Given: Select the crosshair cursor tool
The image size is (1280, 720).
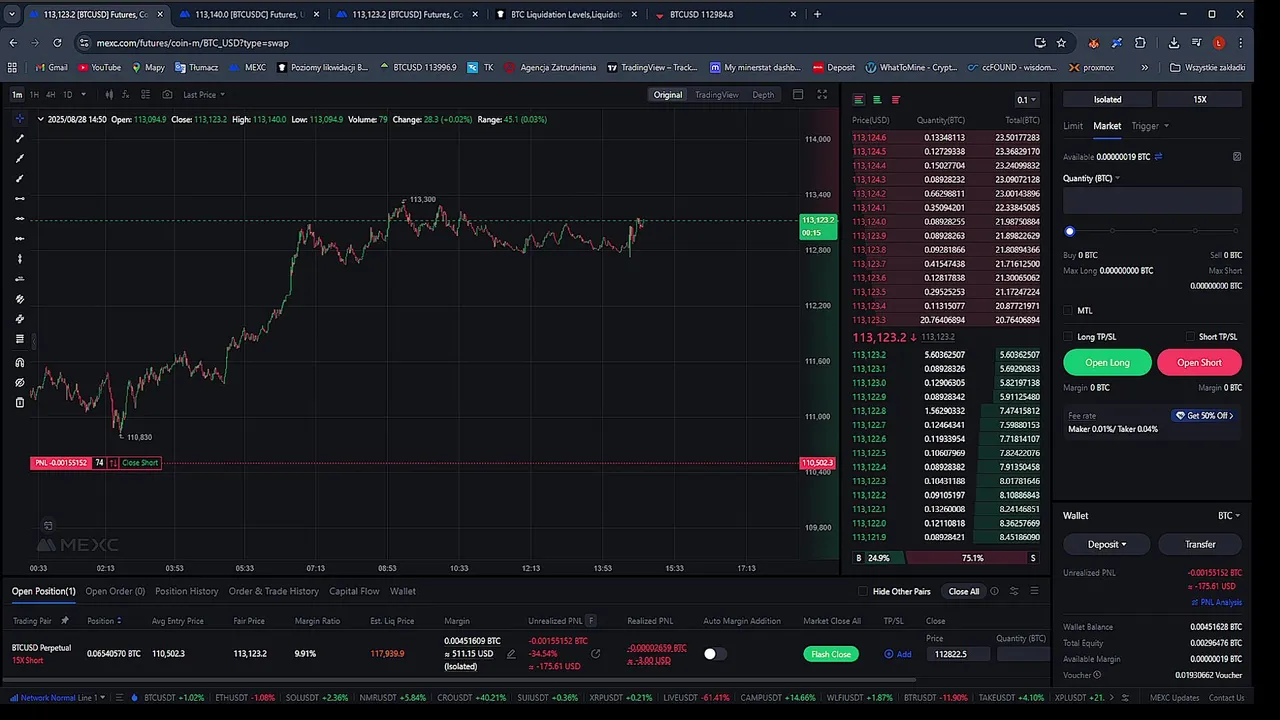Looking at the screenshot, I should click(19, 119).
